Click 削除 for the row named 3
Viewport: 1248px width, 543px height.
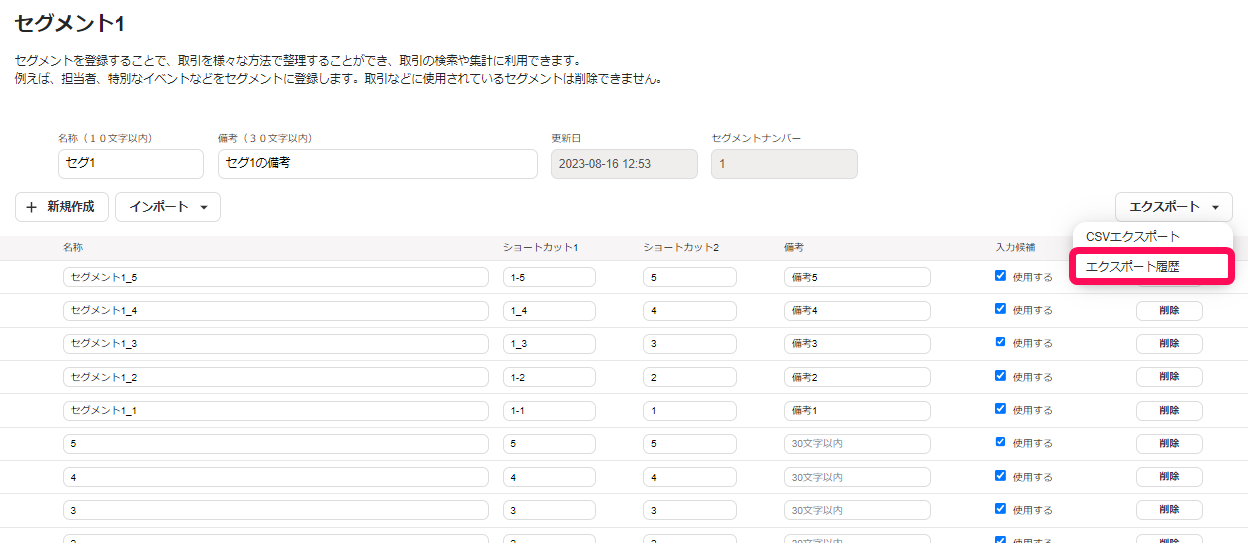point(1169,511)
